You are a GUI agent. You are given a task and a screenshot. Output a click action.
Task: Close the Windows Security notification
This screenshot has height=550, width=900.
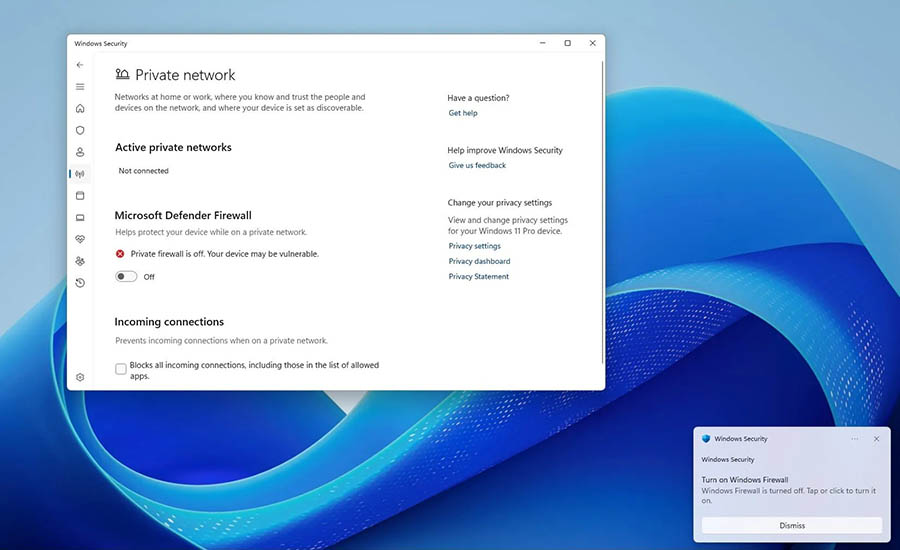876,439
